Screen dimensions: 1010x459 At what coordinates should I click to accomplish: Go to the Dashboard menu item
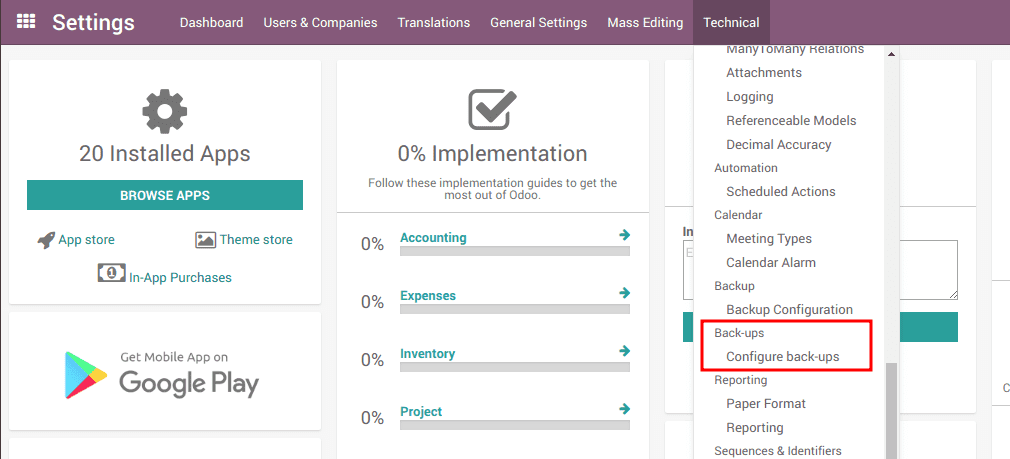pyautogui.click(x=211, y=22)
